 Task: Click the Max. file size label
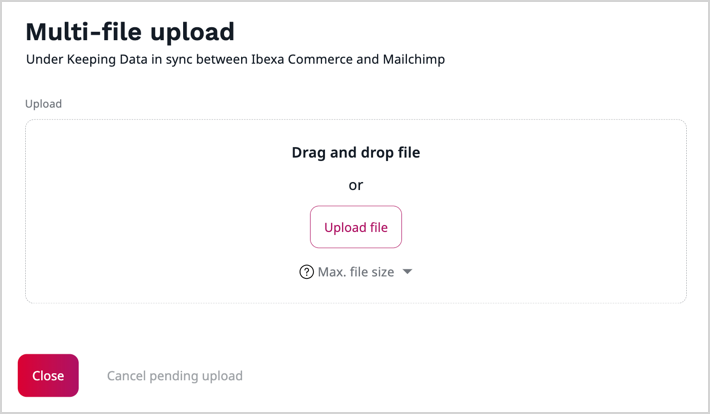(x=356, y=272)
